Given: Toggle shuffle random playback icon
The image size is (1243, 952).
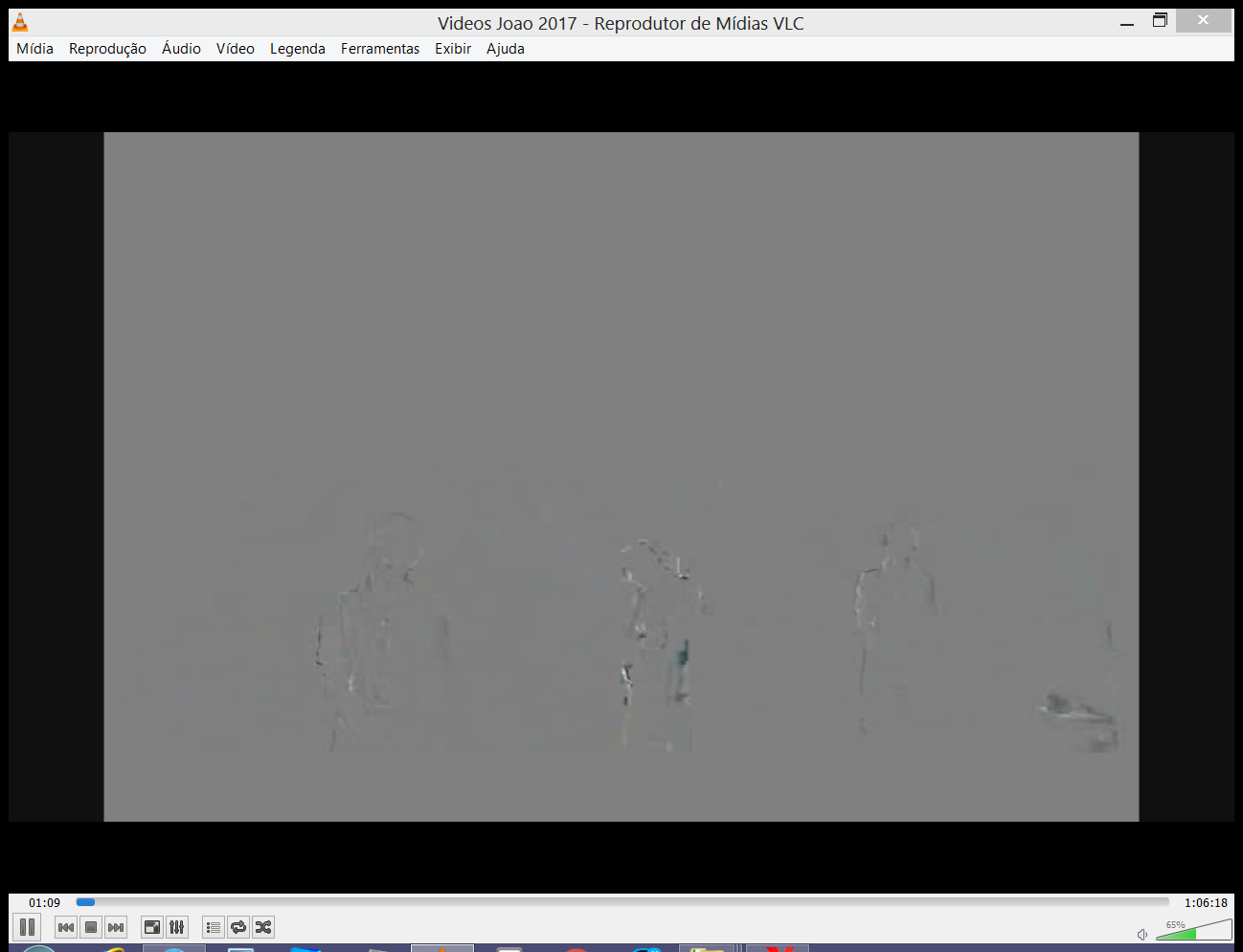Looking at the screenshot, I should click(263, 927).
